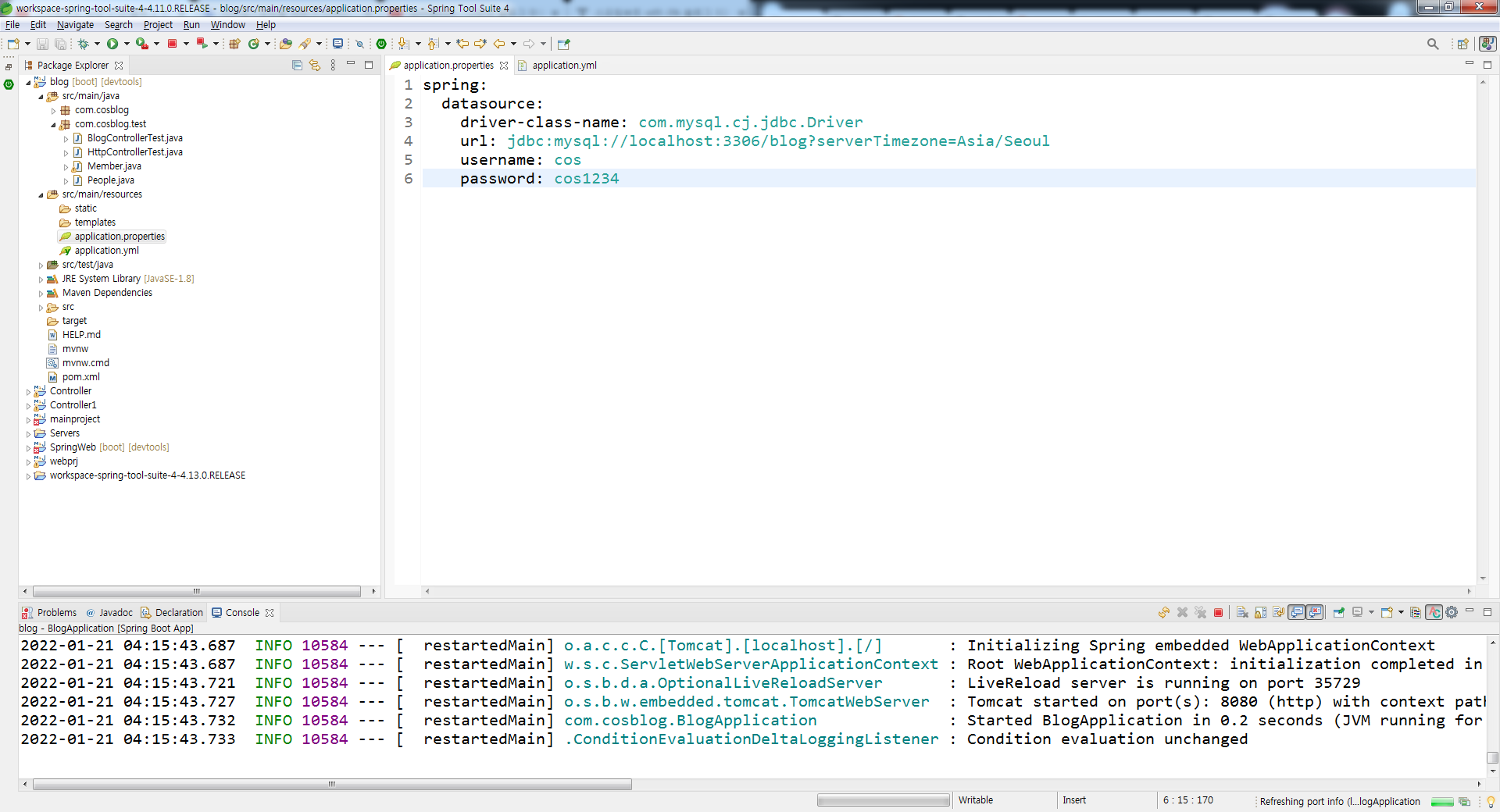The image size is (1500, 812).
Task: Toggle Scroll Lock in the Console
Action: pos(1260,612)
